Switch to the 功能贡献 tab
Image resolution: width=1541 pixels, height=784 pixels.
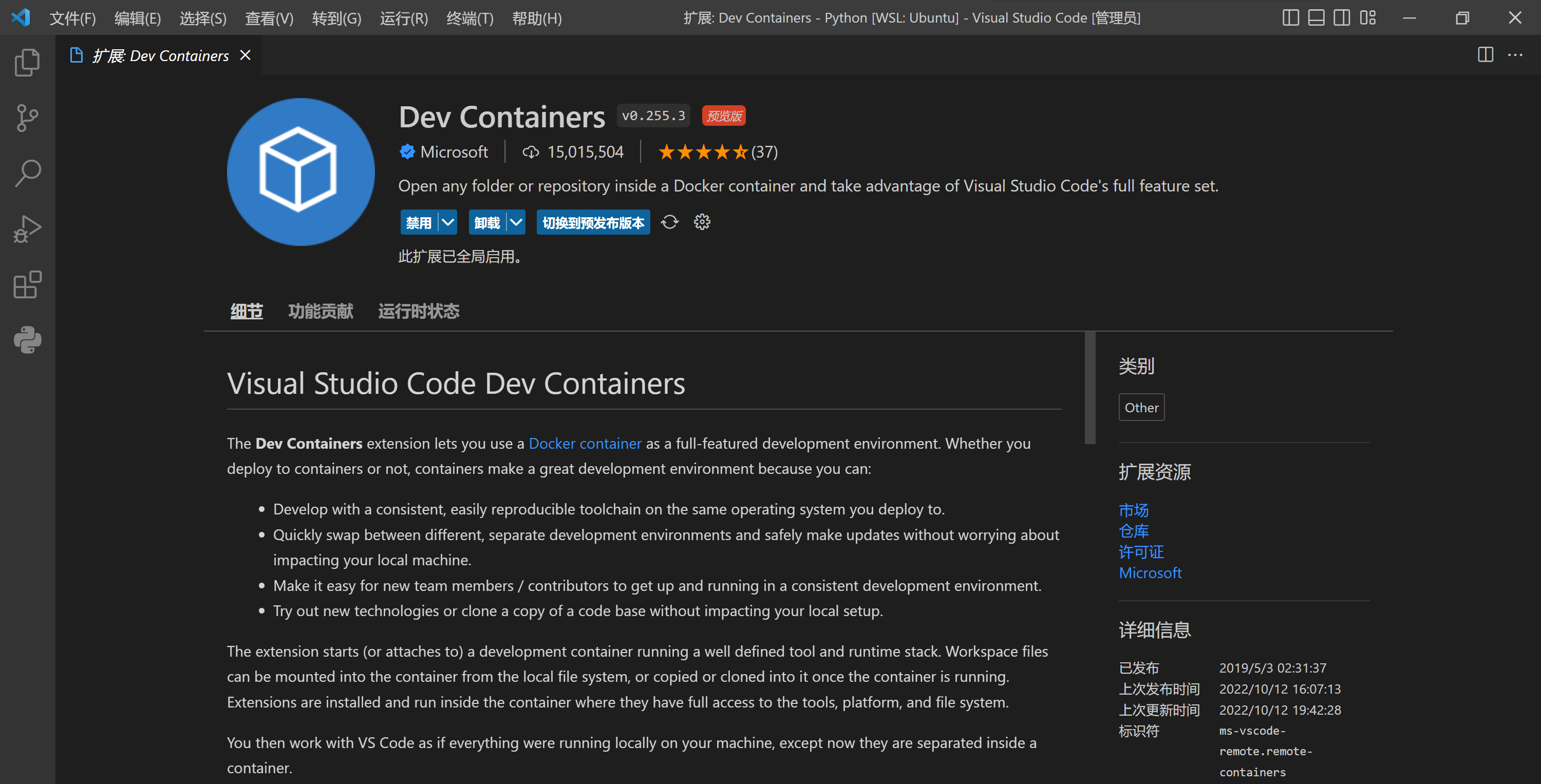click(x=321, y=311)
